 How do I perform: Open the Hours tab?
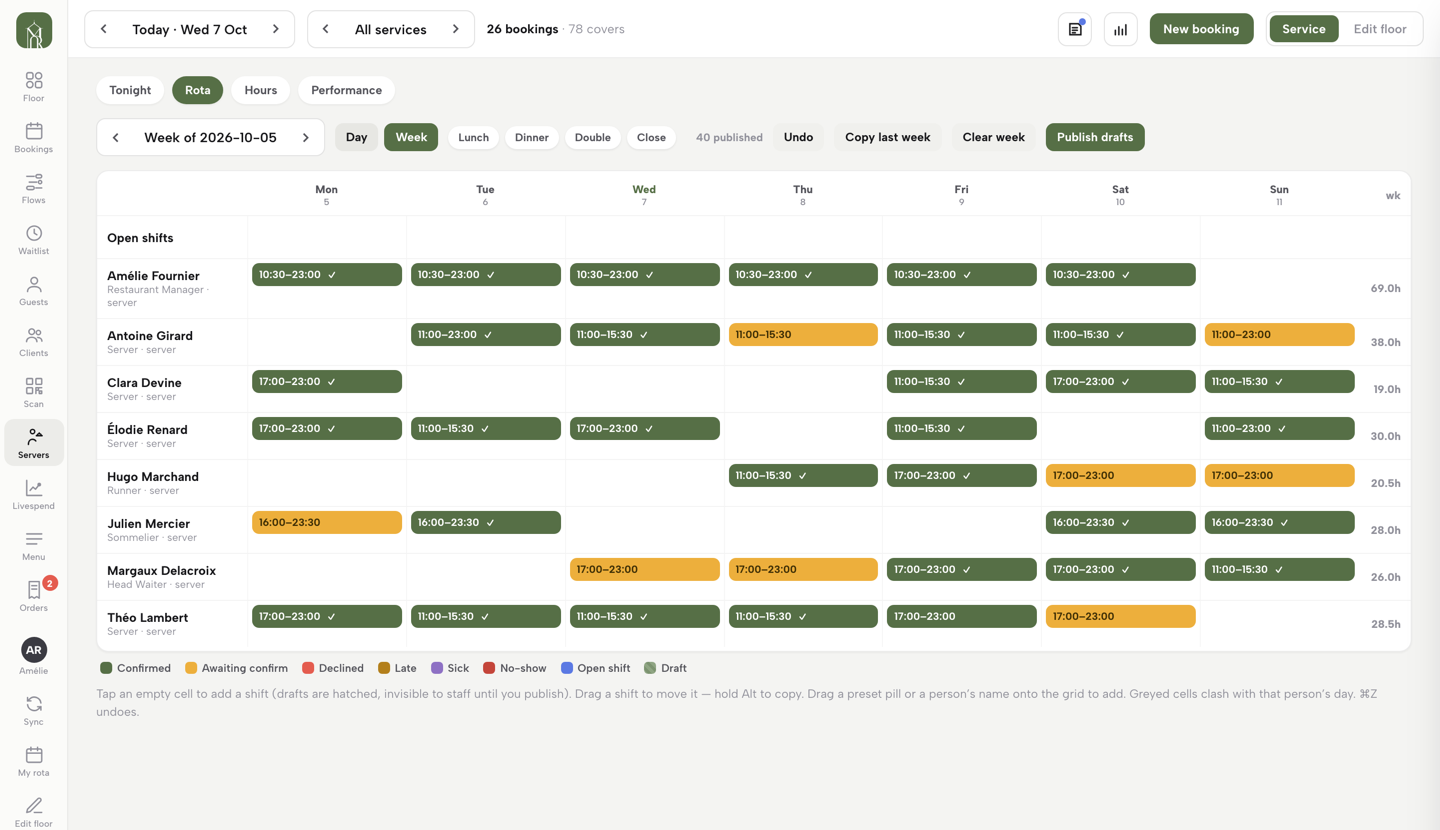click(x=261, y=90)
